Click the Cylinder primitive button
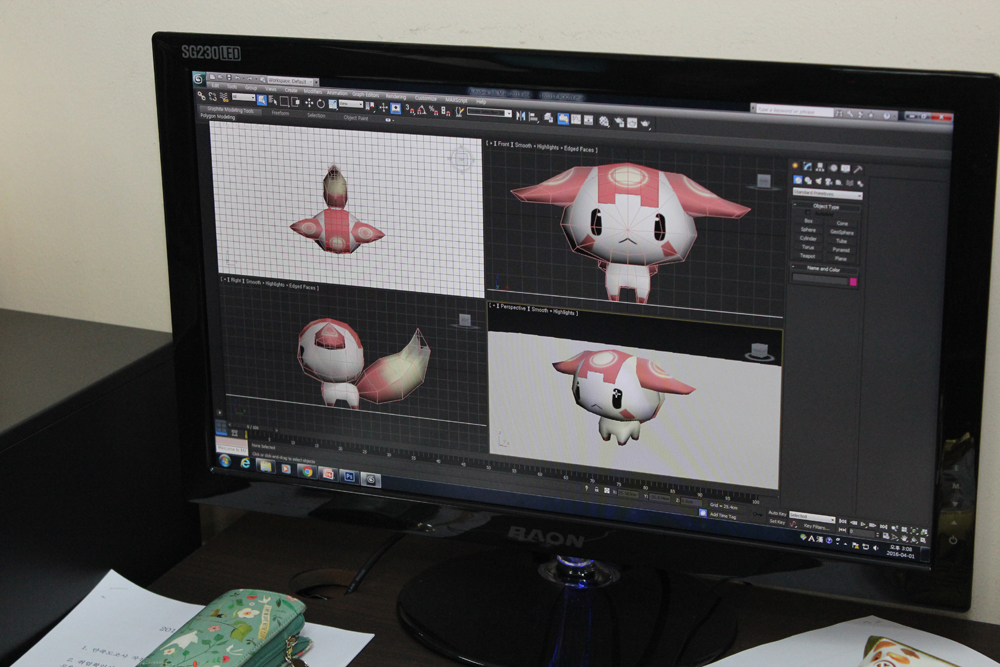The image size is (1000, 667). pyautogui.click(x=808, y=238)
